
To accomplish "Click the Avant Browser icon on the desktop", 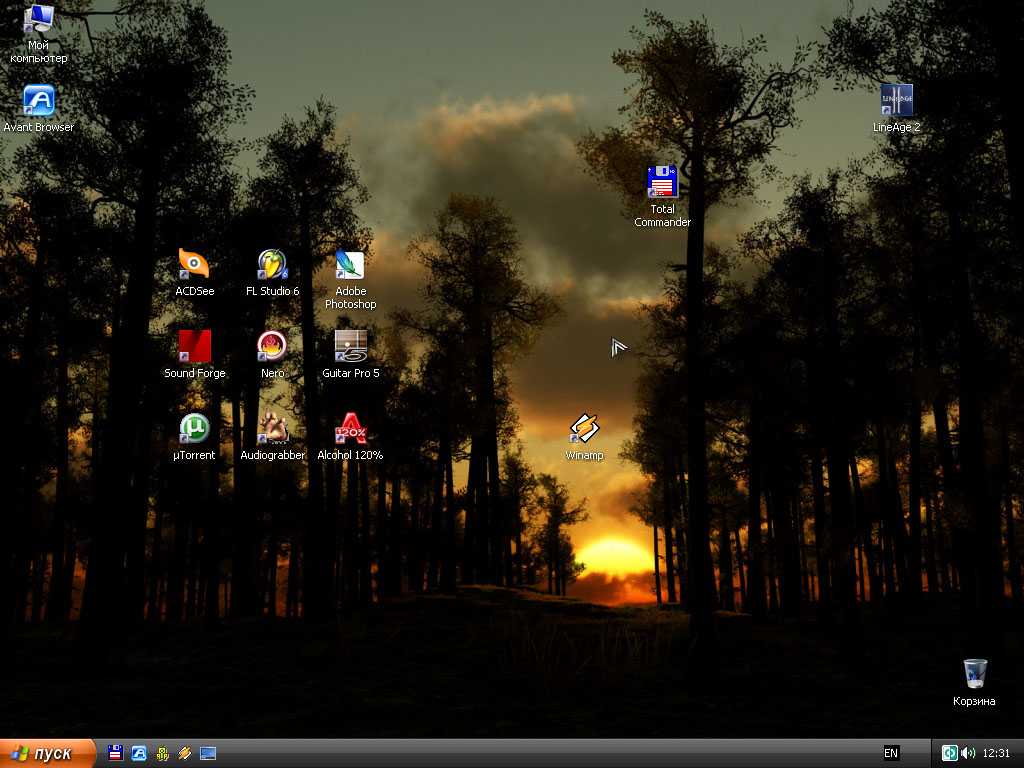I will pyautogui.click(x=39, y=101).
